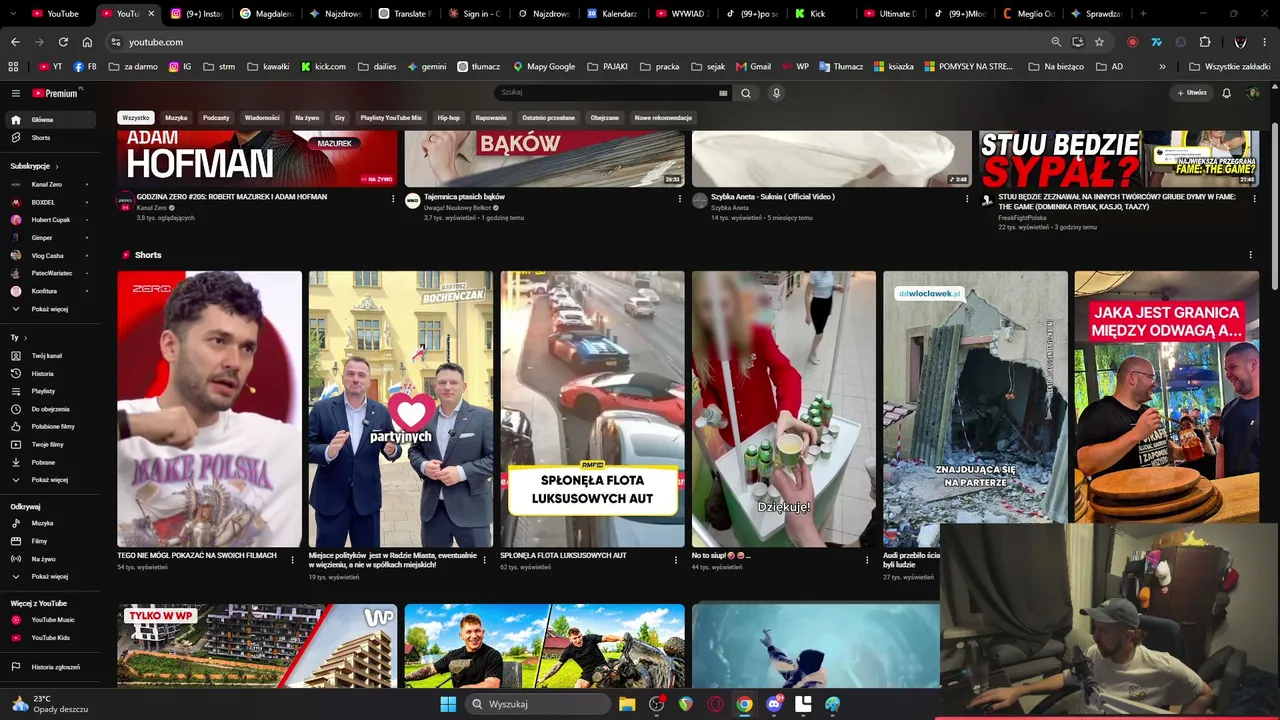The width and height of the screenshot is (1280, 720).
Task: Explore Na żywo in the sidebar
Action: 48,559
